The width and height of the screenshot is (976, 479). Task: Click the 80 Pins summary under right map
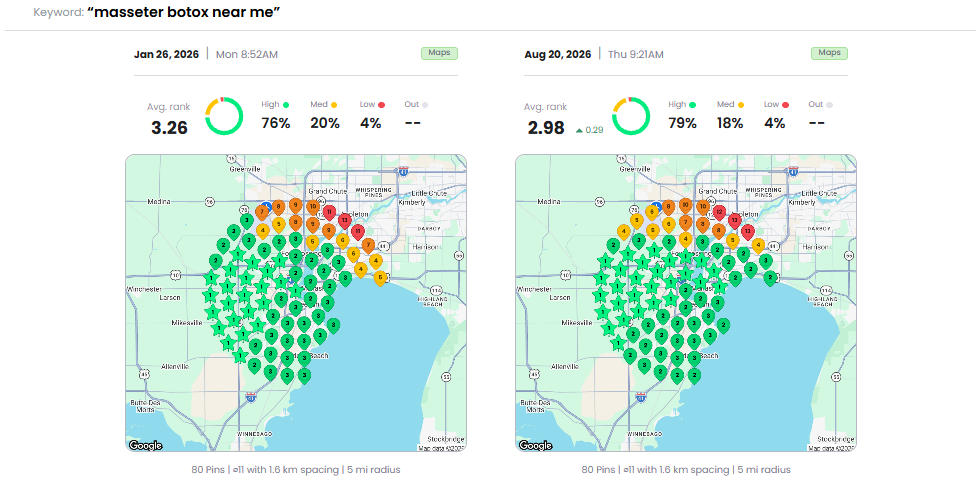click(x=686, y=470)
